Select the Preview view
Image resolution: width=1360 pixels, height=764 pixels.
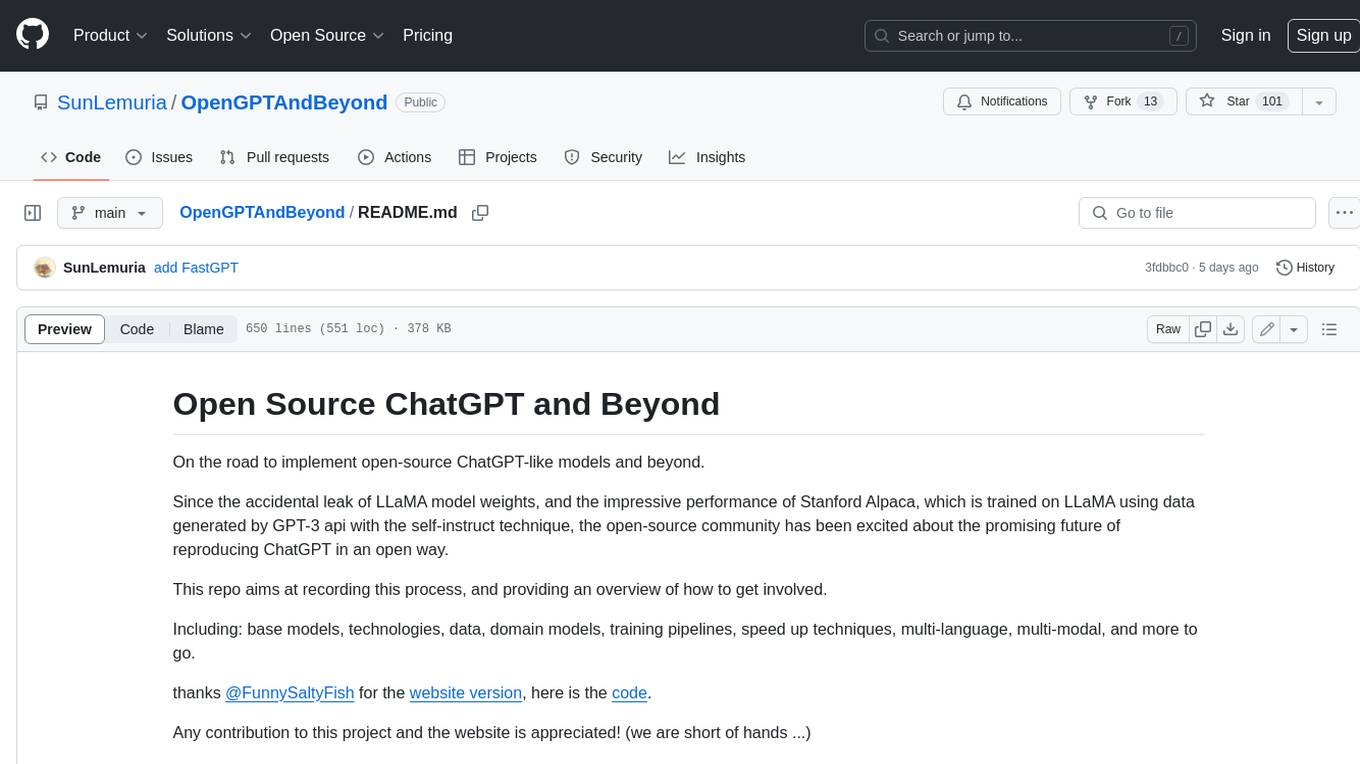pyautogui.click(x=65, y=329)
